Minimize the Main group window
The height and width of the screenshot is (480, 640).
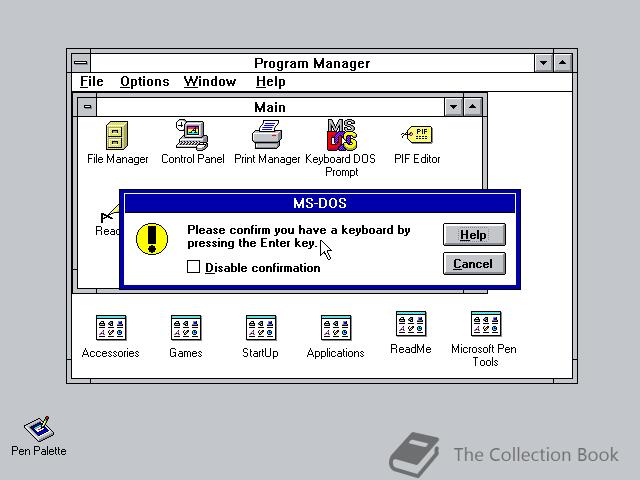(453, 107)
